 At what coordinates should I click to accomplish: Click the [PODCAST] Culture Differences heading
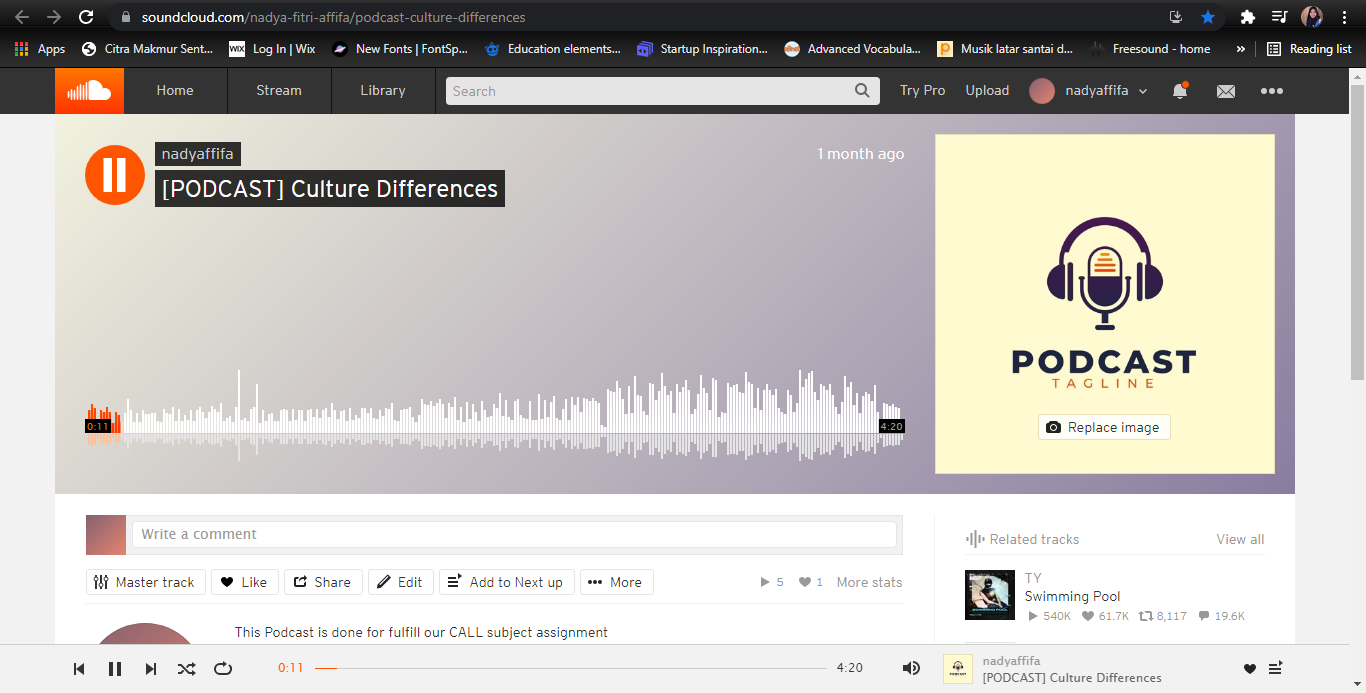(x=330, y=189)
